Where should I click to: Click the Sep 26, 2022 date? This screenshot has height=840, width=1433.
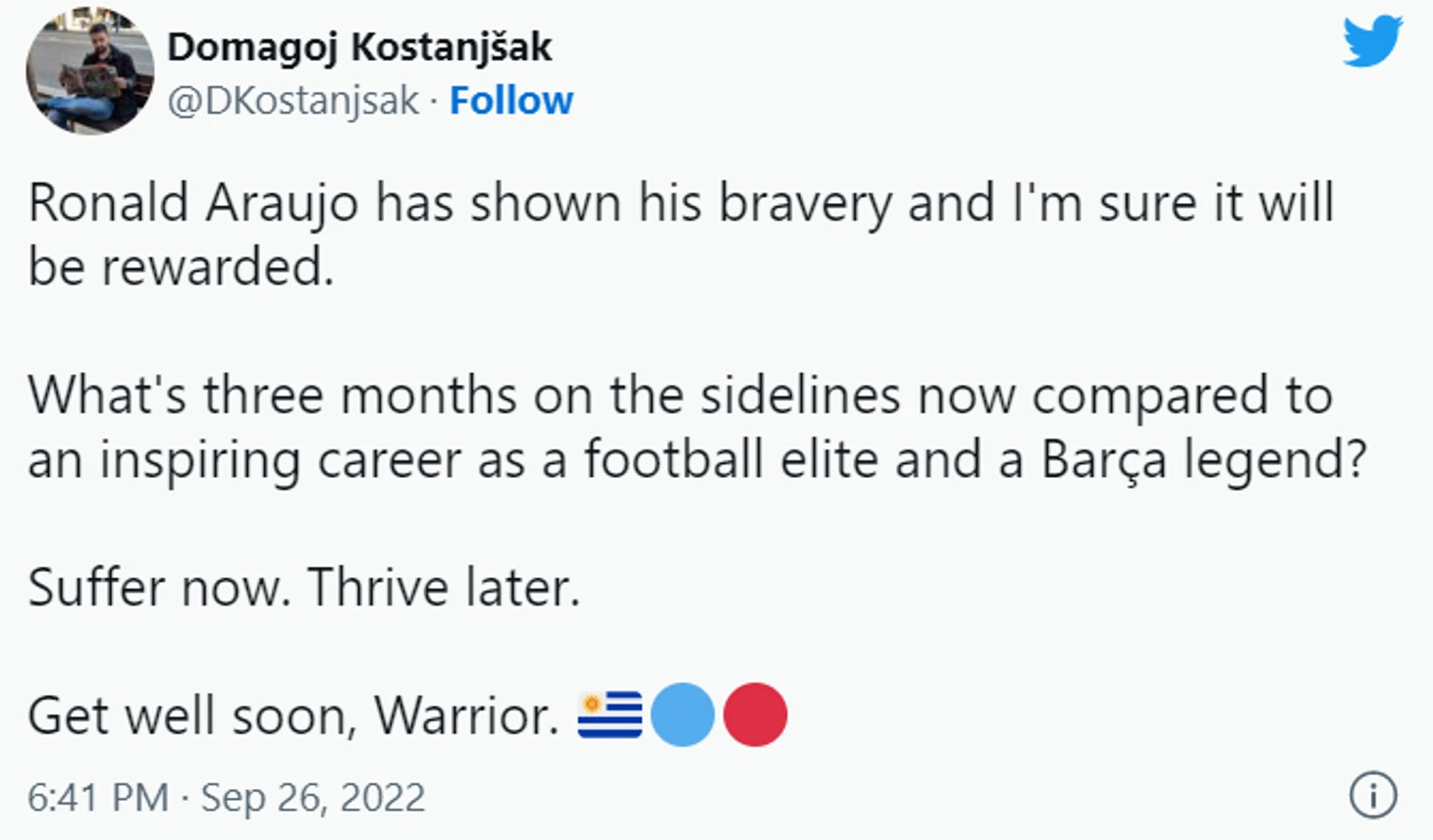[313, 798]
